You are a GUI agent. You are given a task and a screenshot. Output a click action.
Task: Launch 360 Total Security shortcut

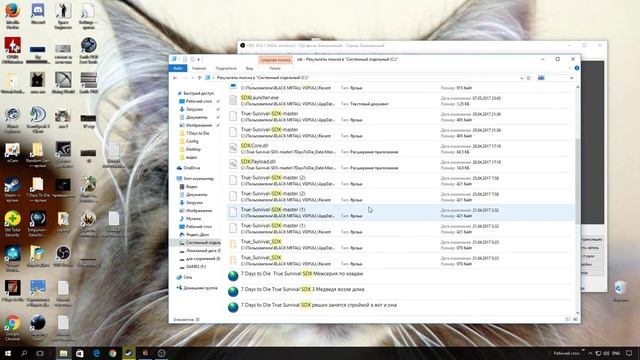click(x=12, y=224)
